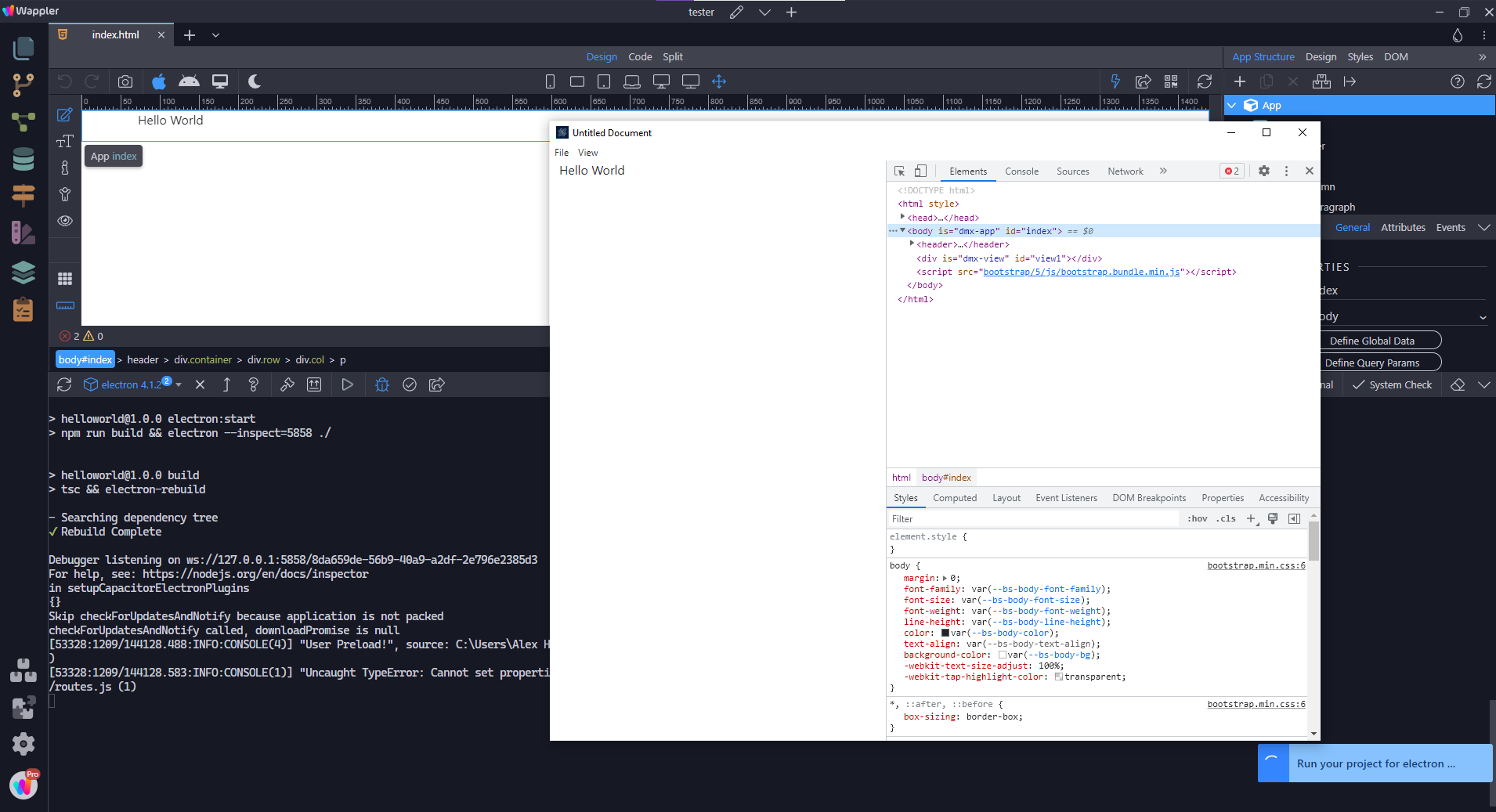
Task: Switch to Split view
Action: click(x=673, y=56)
